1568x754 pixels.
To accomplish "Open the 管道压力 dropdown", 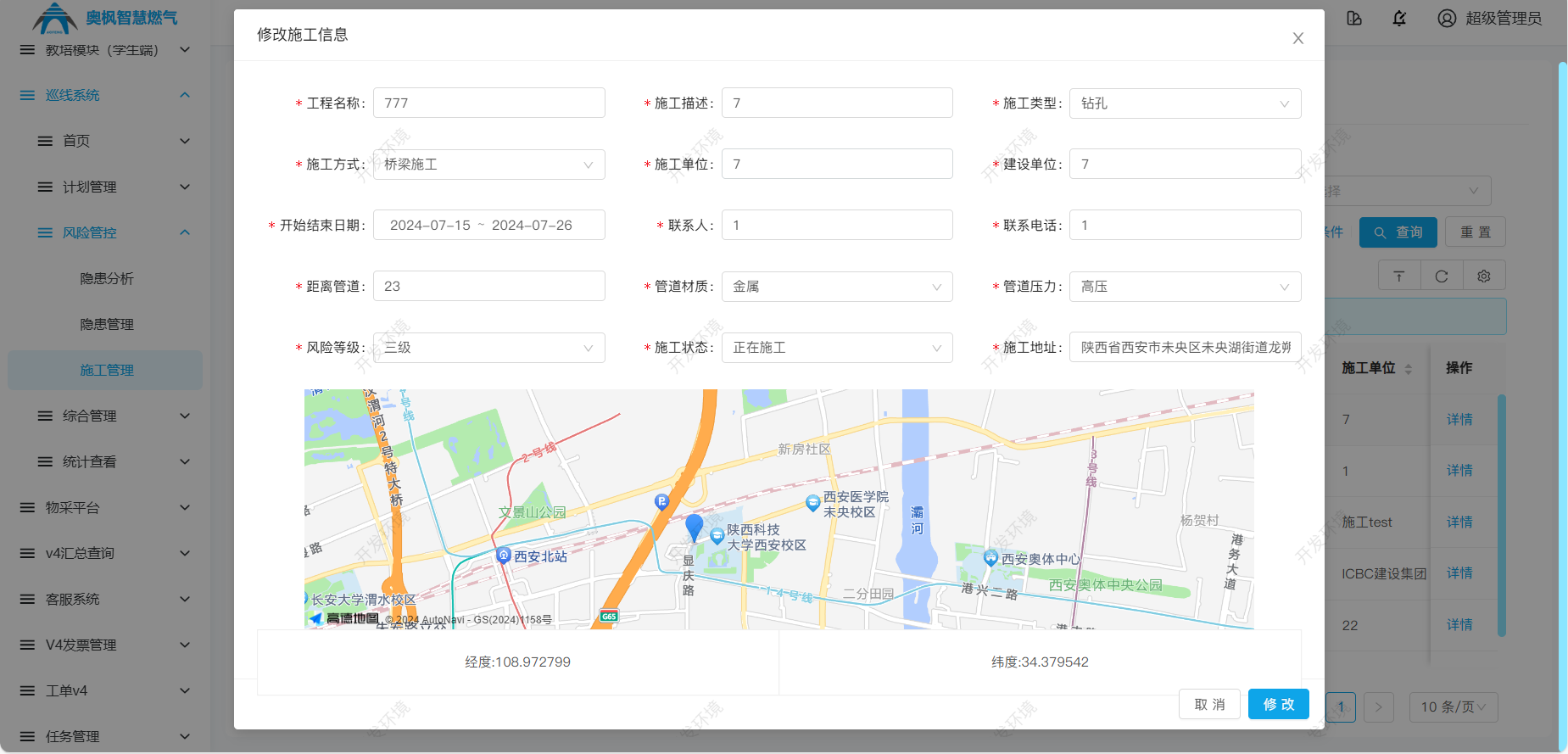I will 1186,287.
